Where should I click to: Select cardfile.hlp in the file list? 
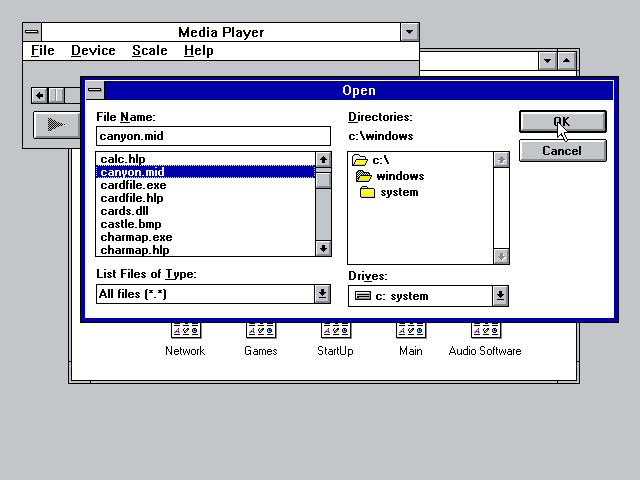coord(205,198)
